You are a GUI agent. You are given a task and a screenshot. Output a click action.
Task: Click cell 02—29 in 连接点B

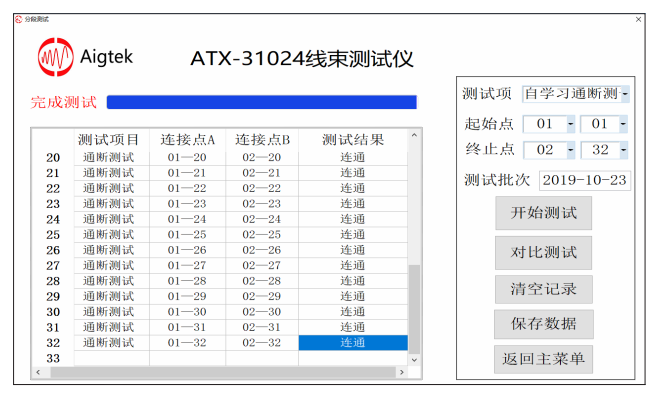[262, 296]
